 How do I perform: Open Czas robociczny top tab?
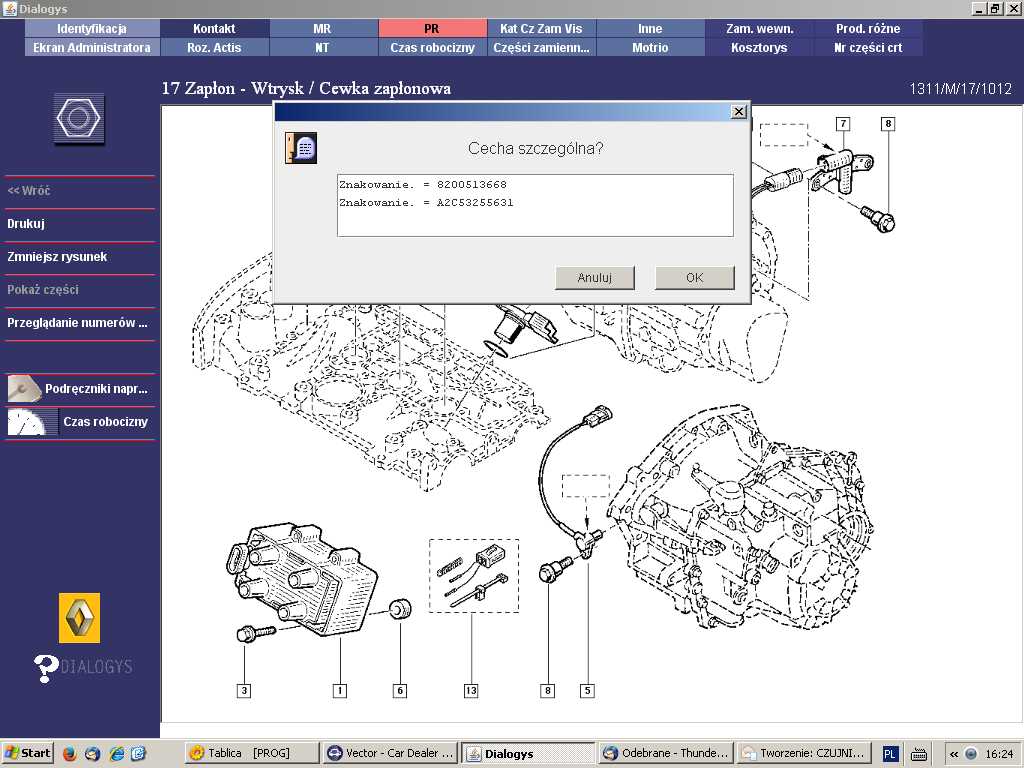[432, 47]
